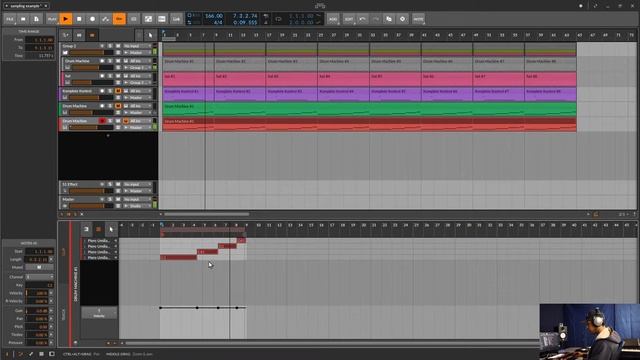Click the arrow beside the Velocity value
The height and width of the screenshot is (360, 640).
click(51, 293)
